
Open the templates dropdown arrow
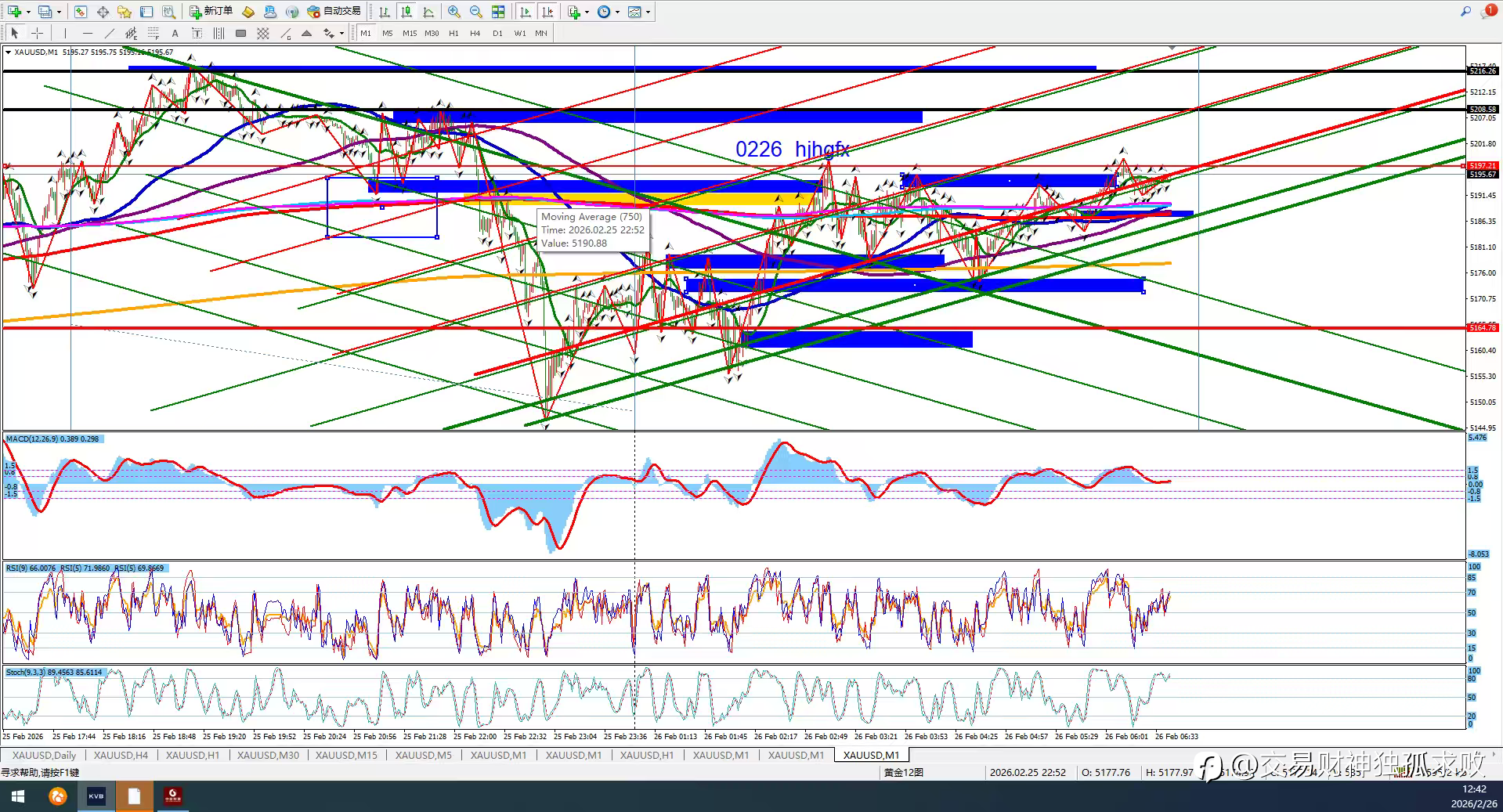click(x=648, y=12)
